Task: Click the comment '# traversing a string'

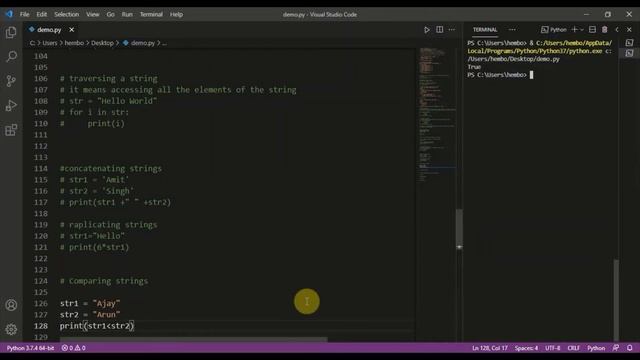Action: 109,78
